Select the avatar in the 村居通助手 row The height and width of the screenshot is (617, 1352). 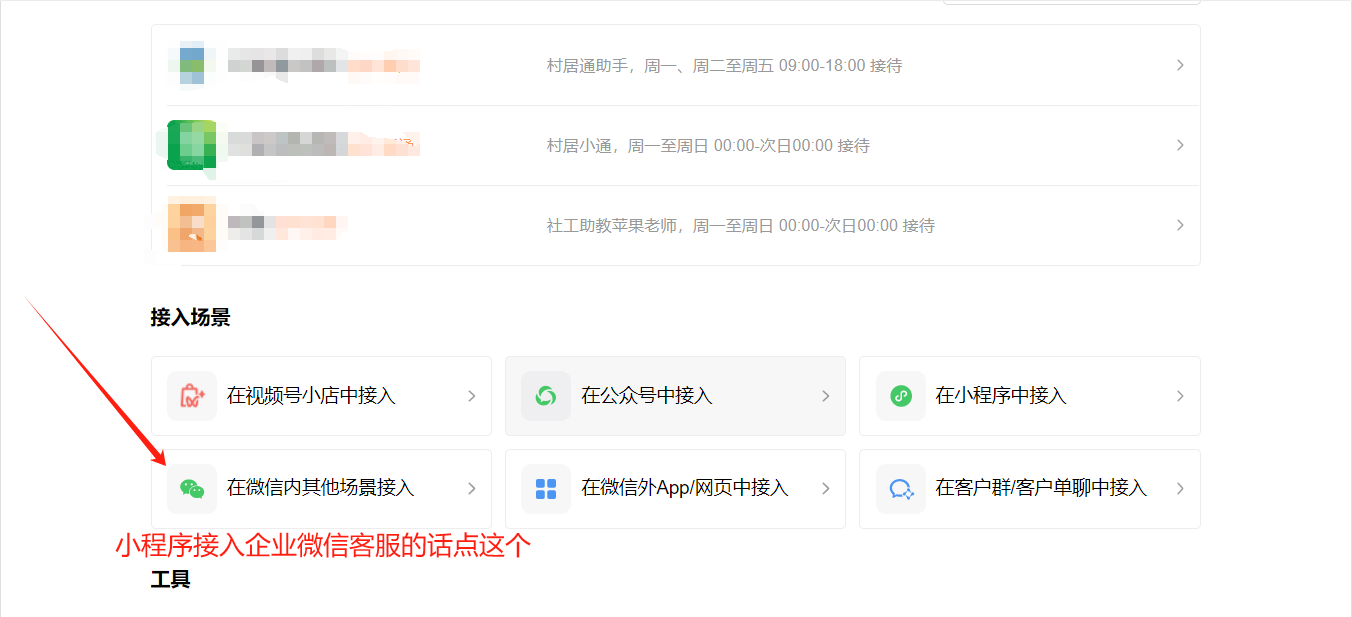pos(192,65)
